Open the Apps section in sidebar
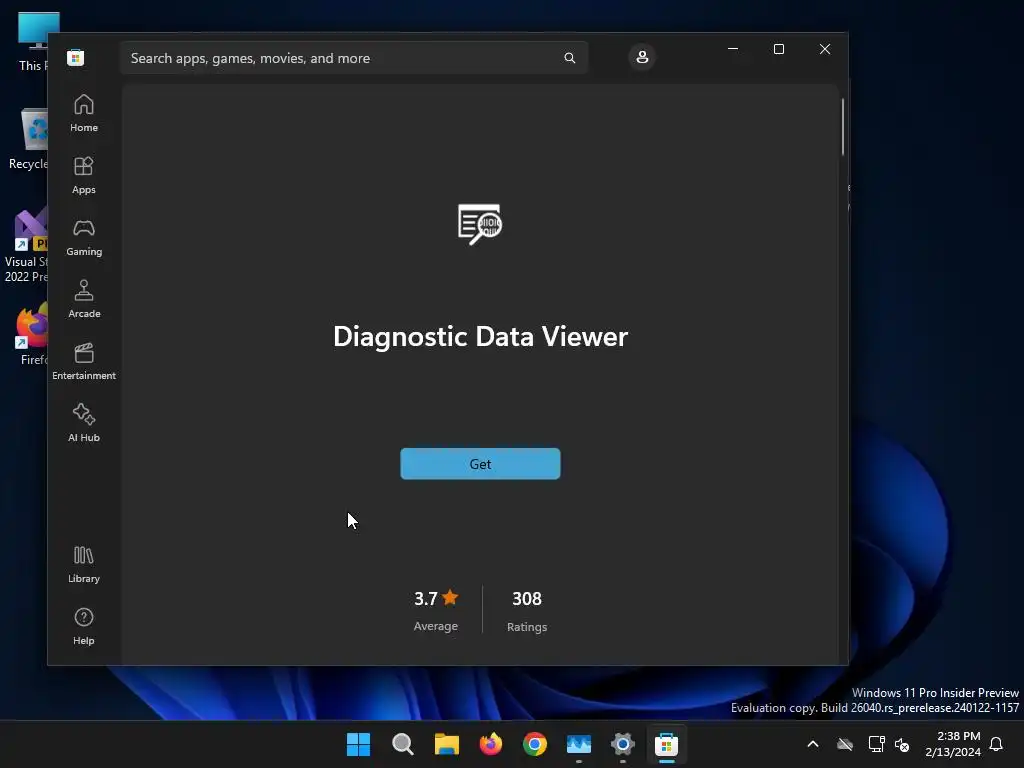 point(84,176)
